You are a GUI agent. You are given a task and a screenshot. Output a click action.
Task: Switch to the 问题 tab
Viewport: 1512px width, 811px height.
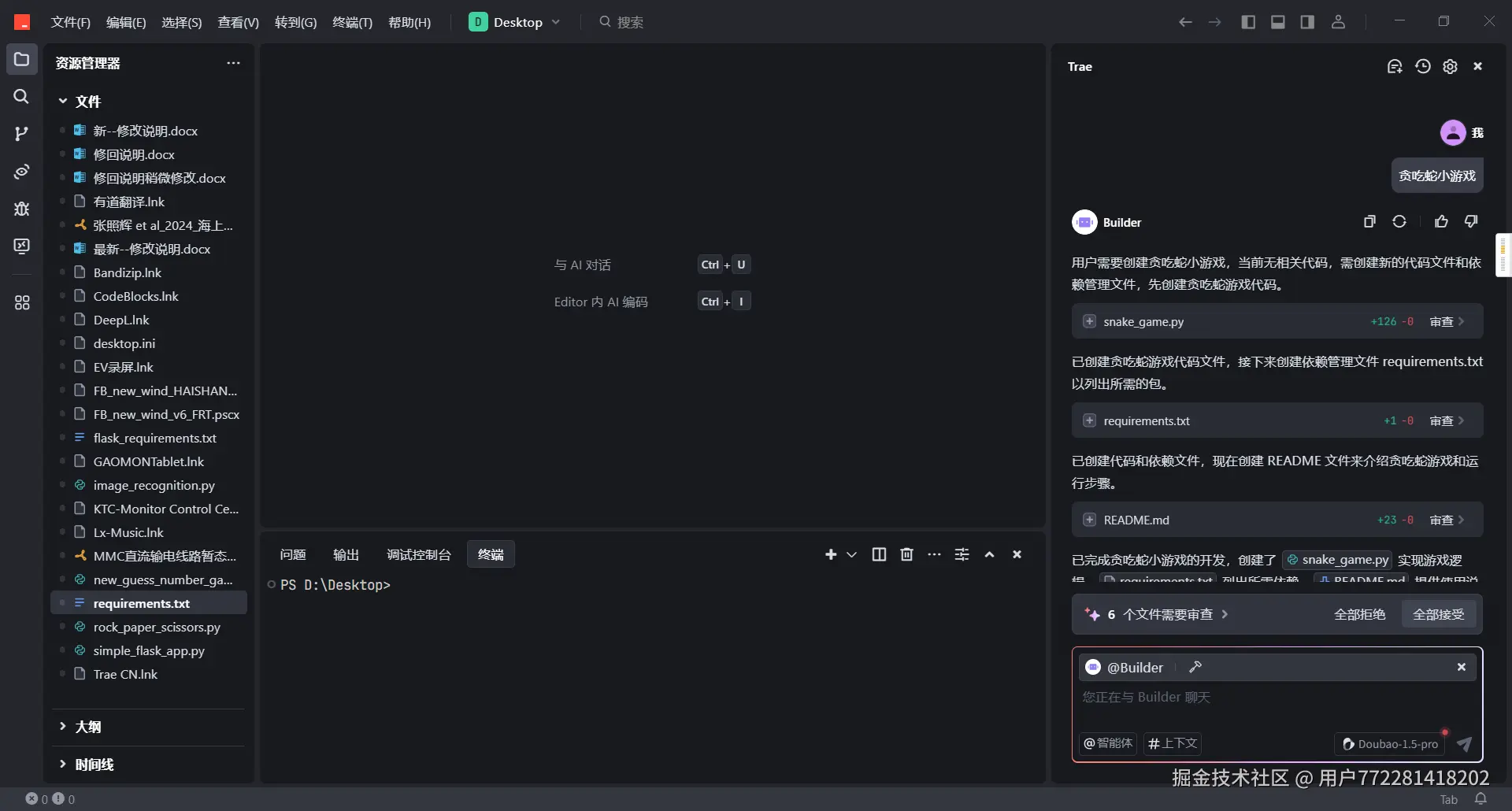293,555
